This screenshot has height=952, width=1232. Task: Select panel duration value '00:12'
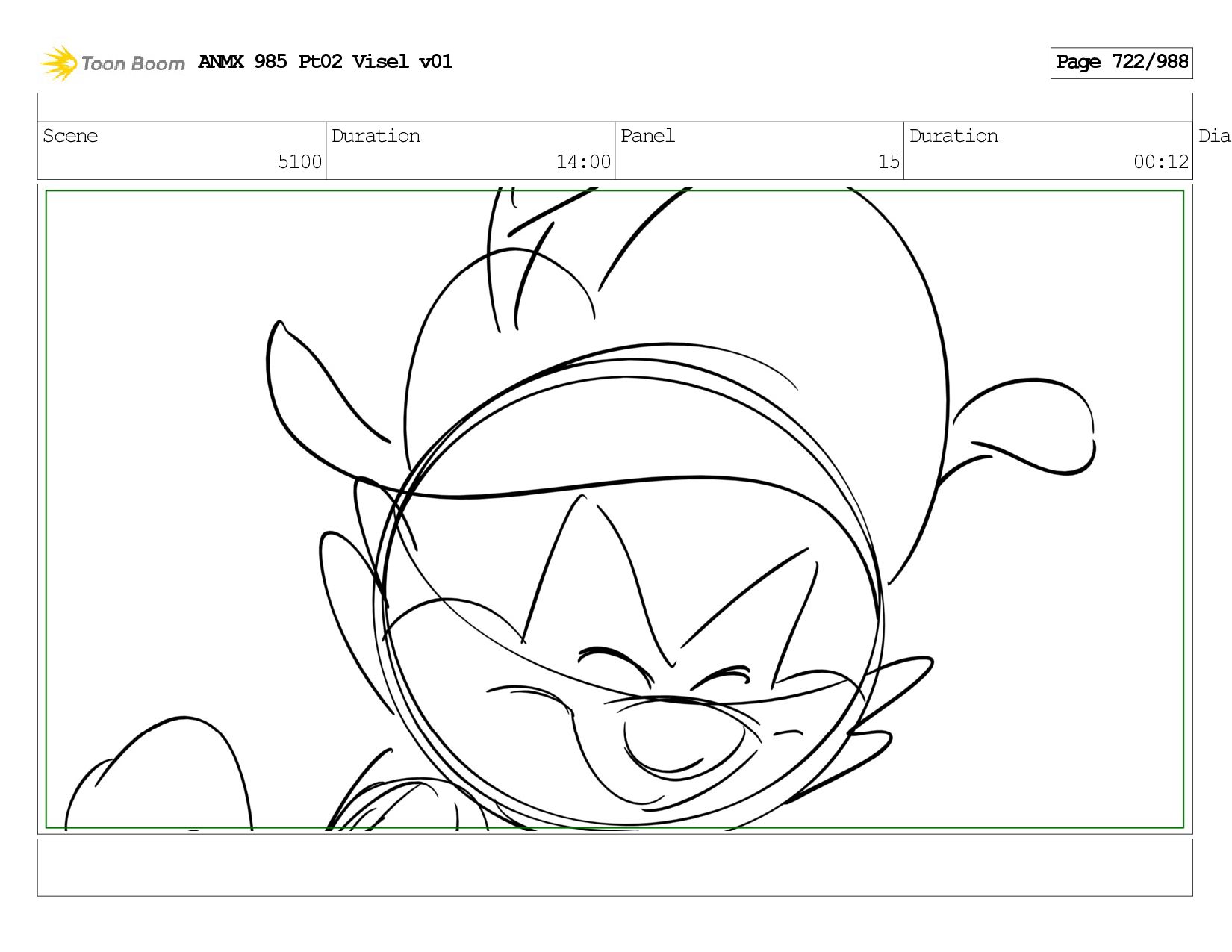point(1160,161)
